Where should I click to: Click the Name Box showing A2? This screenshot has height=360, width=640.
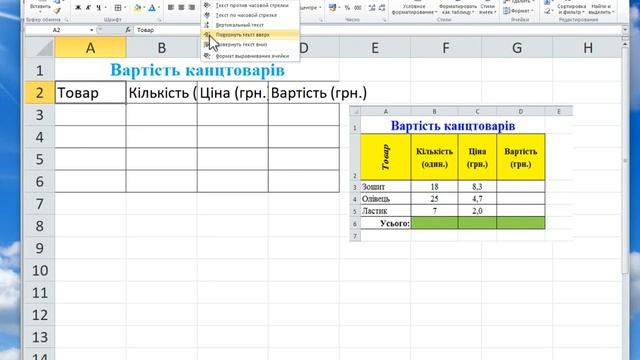57,30
